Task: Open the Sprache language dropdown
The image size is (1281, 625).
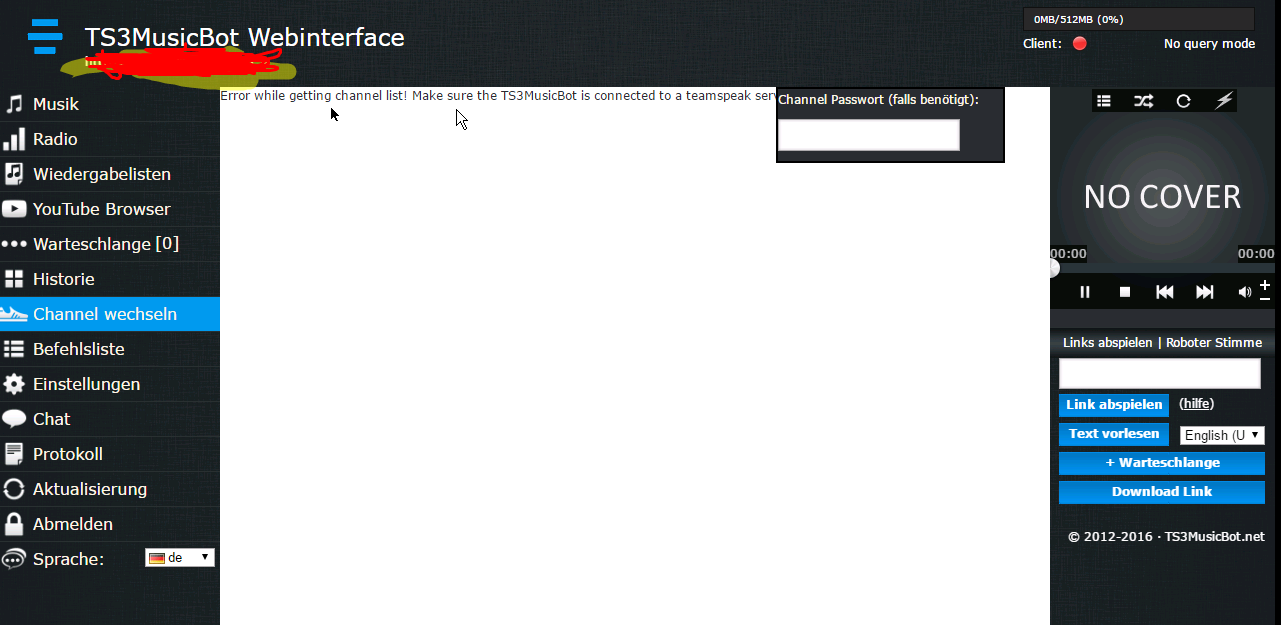Action: tap(180, 558)
